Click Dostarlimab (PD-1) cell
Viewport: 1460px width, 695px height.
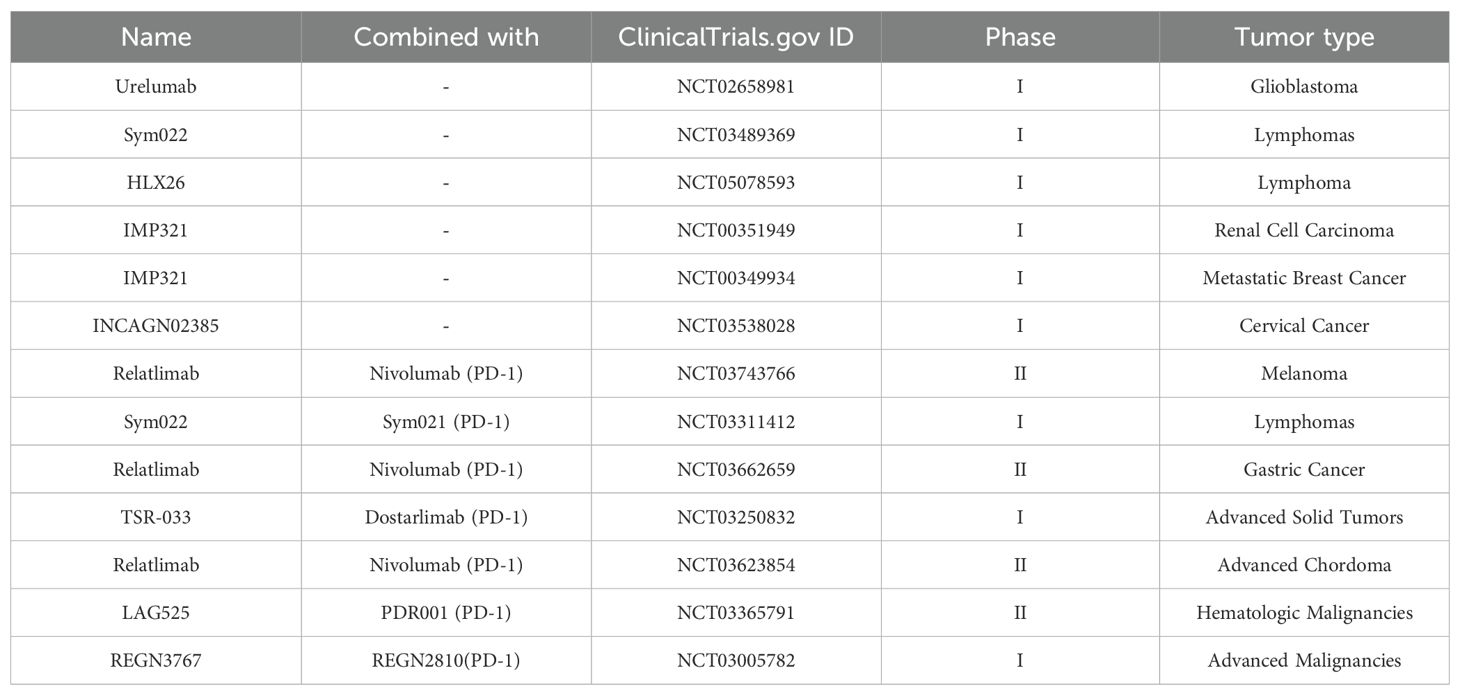446,517
